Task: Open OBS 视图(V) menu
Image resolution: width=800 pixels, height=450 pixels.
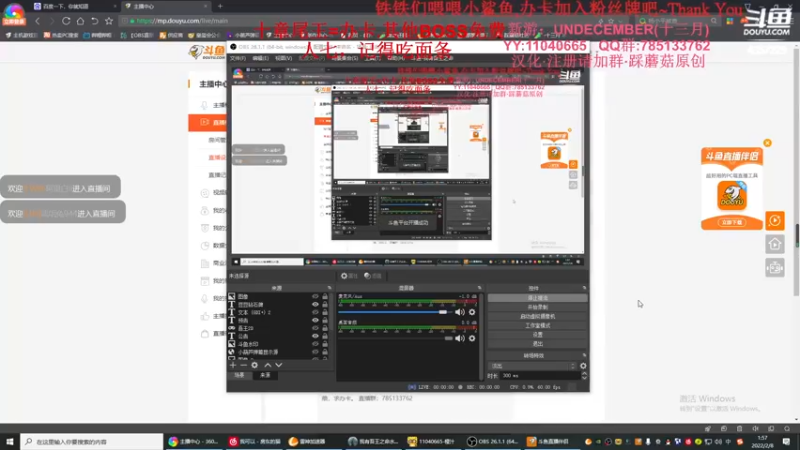Action: (x=283, y=58)
